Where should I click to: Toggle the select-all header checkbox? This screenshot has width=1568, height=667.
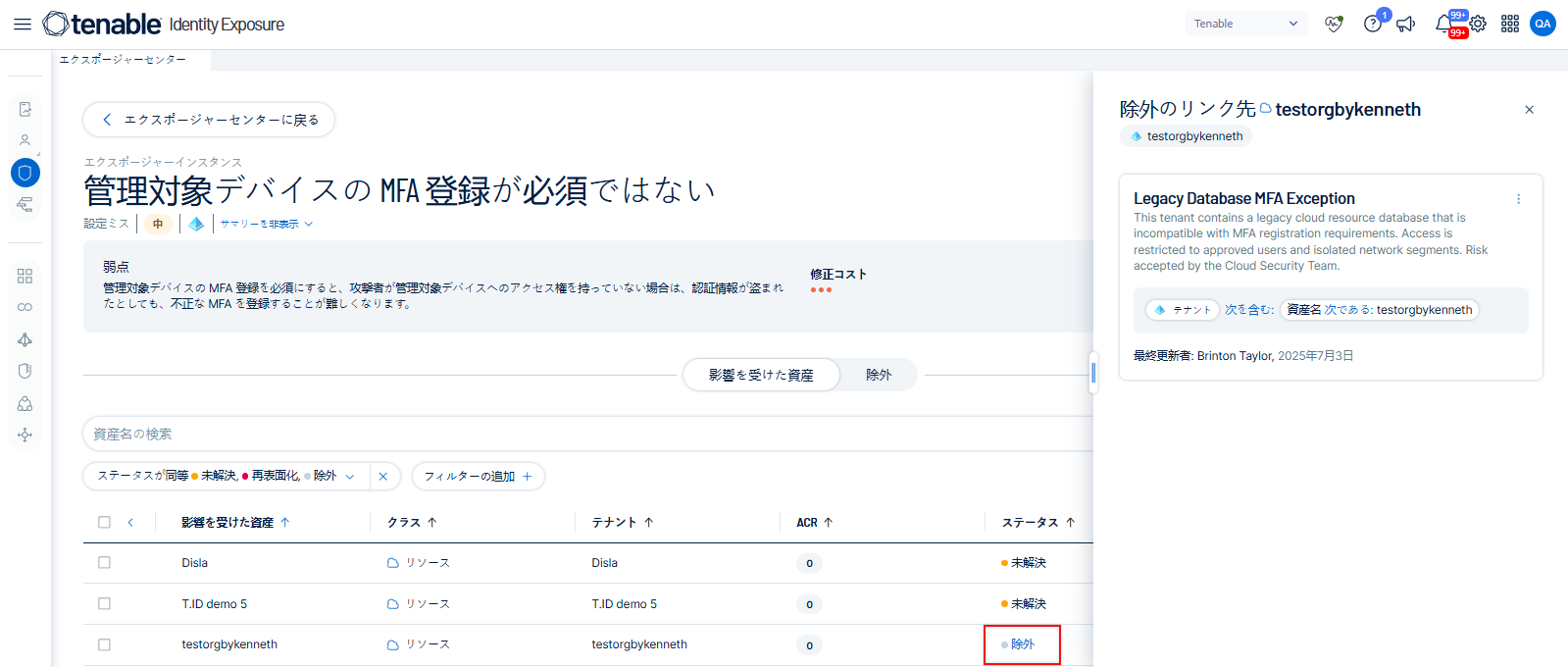pos(104,523)
